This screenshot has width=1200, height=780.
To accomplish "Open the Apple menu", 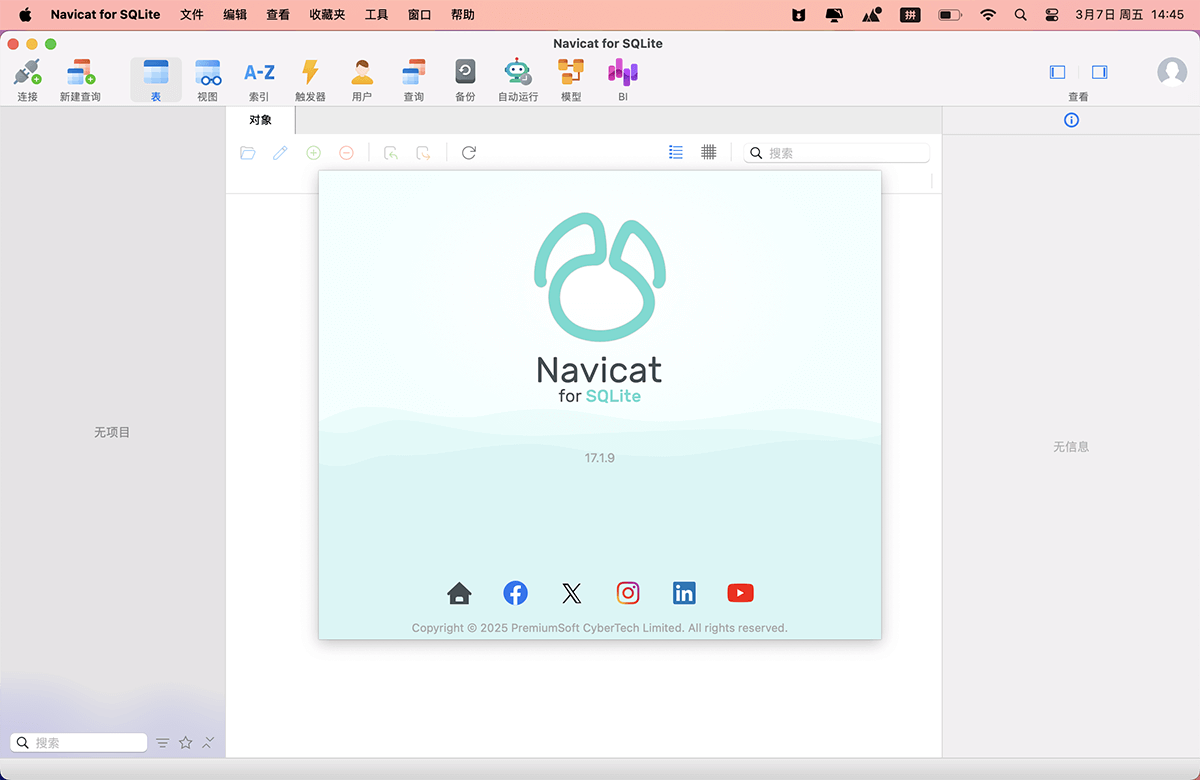I will tap(25, 15).
